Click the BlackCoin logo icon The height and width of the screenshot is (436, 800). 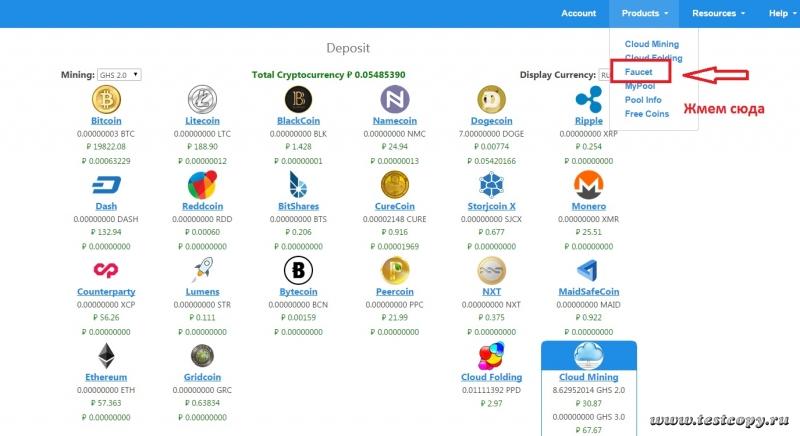click(x=298, y=99)
